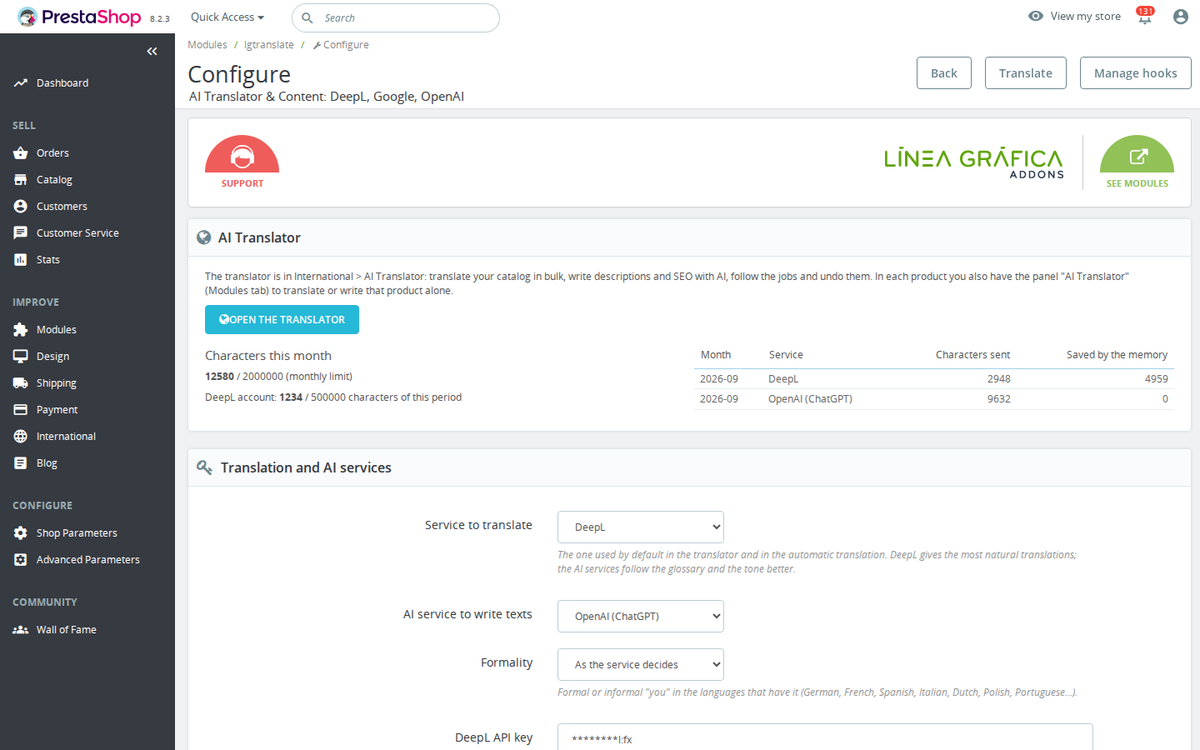
Task: Open the Orders menu
Action: (x=53, y=153)
